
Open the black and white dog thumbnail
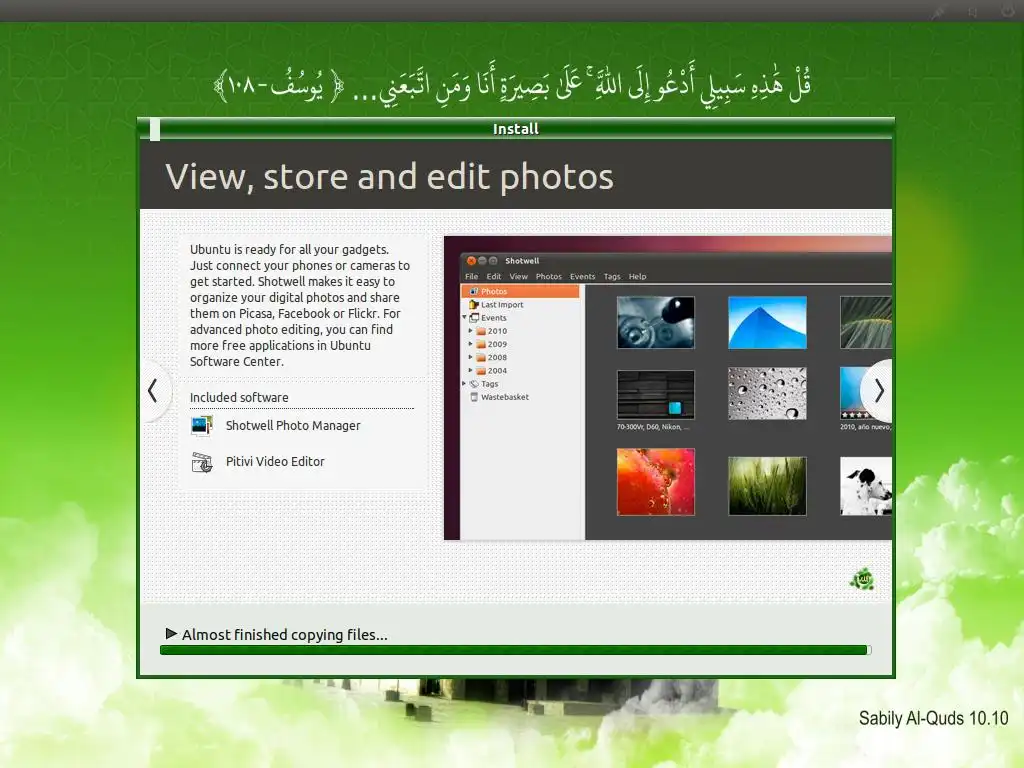coord(866,486)
